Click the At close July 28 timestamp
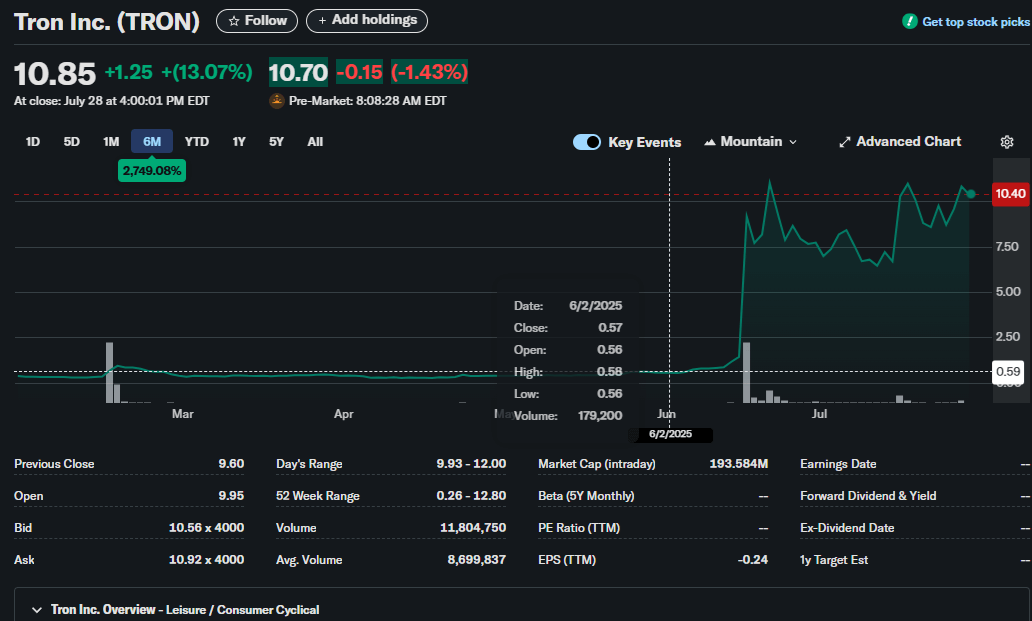The width and height of the screenshot is (1032, 621). tap(112, 101)
